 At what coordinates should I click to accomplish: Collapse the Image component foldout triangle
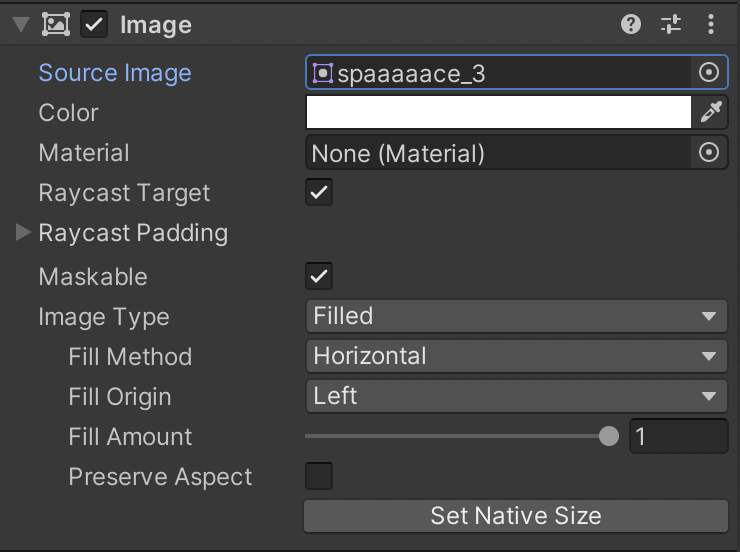tap(21, 25)
